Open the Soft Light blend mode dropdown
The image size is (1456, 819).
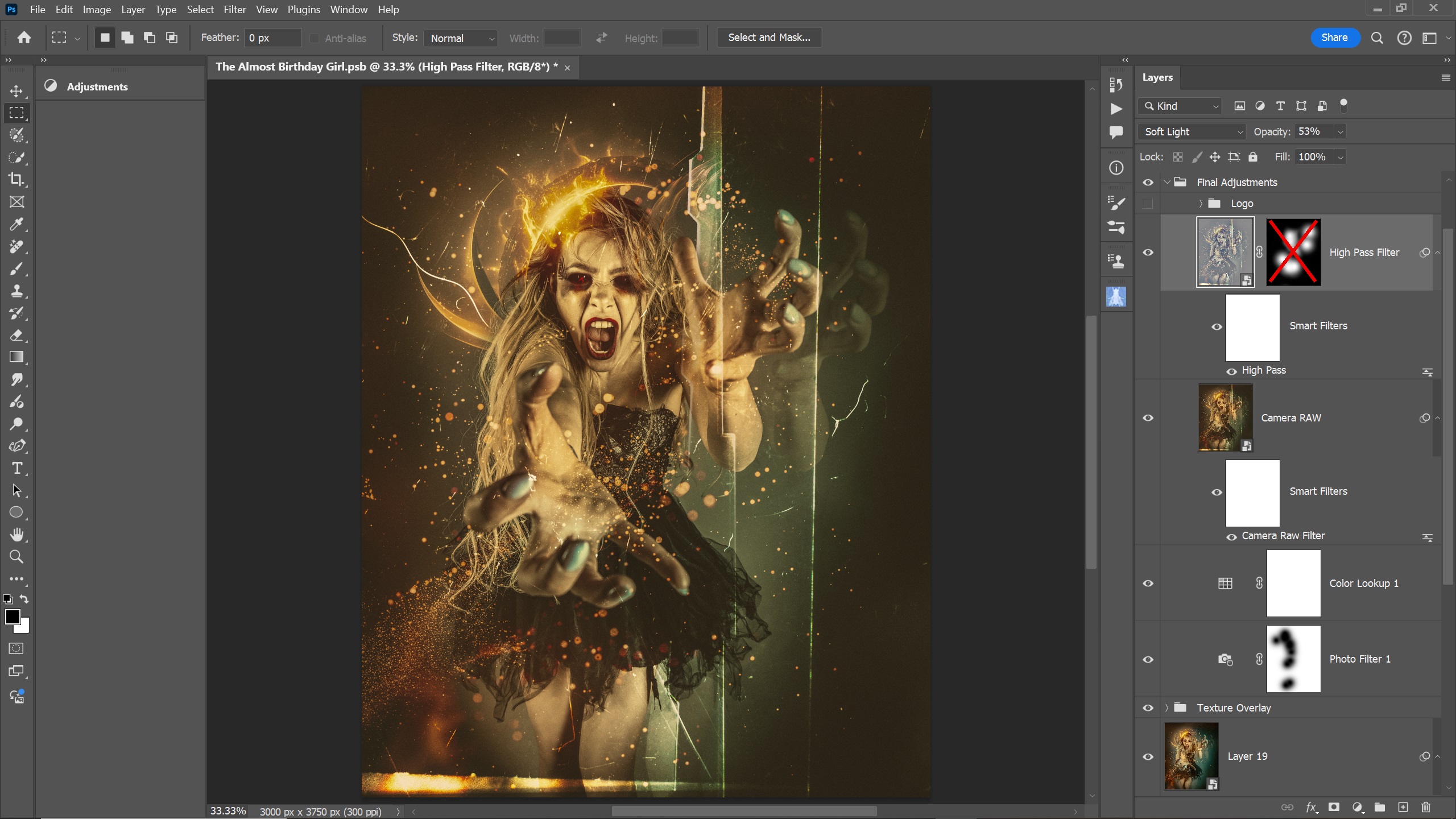coord(1192,132)
